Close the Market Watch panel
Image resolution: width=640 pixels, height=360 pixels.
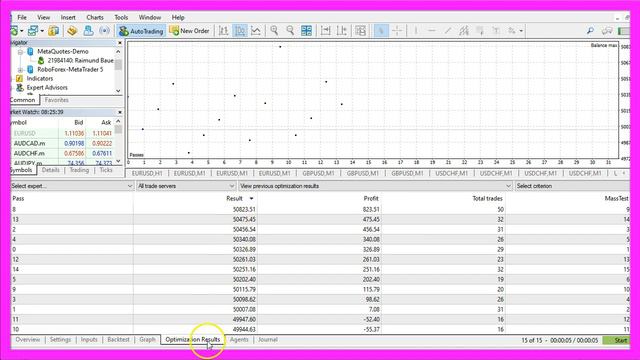click(120, 112)
